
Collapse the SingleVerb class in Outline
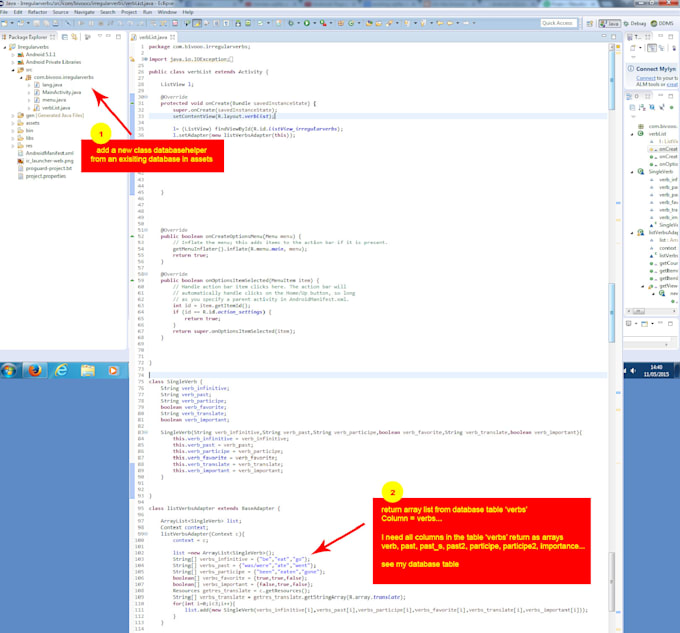[x=632, y=172]
